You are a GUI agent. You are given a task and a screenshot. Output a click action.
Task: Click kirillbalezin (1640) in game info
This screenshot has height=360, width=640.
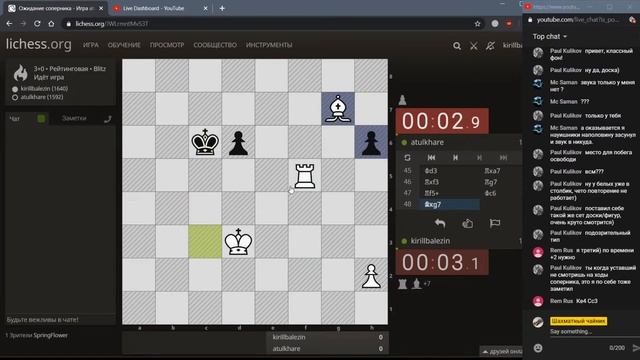coord(44,89)
